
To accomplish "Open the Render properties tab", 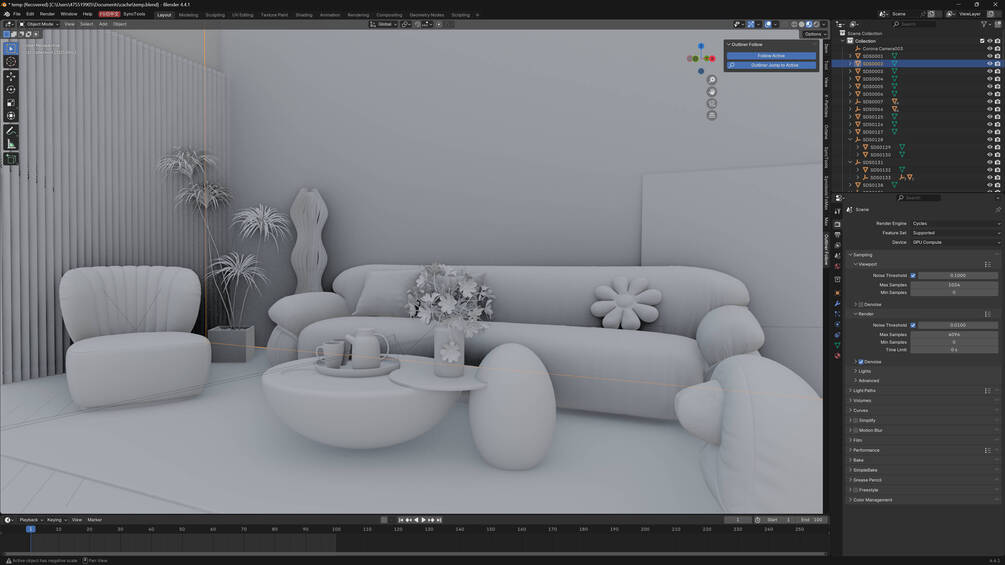I will [837, 225].
